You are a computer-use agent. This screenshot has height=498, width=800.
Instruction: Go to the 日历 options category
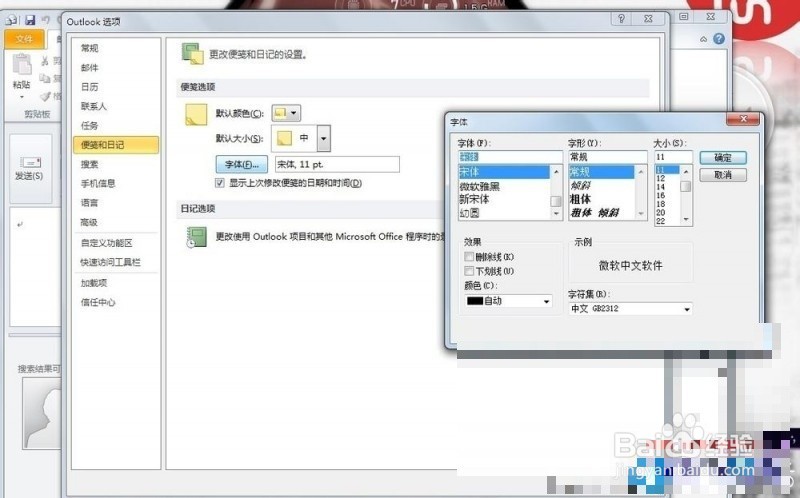point(90,87)
